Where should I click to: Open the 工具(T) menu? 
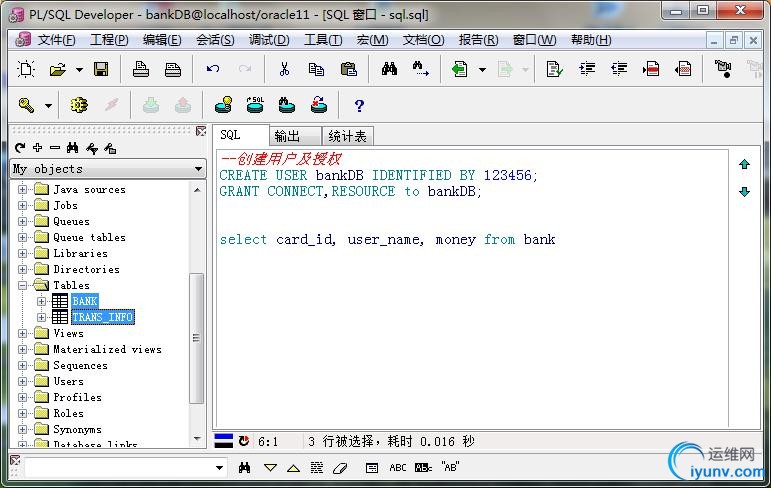coord(323,40)
